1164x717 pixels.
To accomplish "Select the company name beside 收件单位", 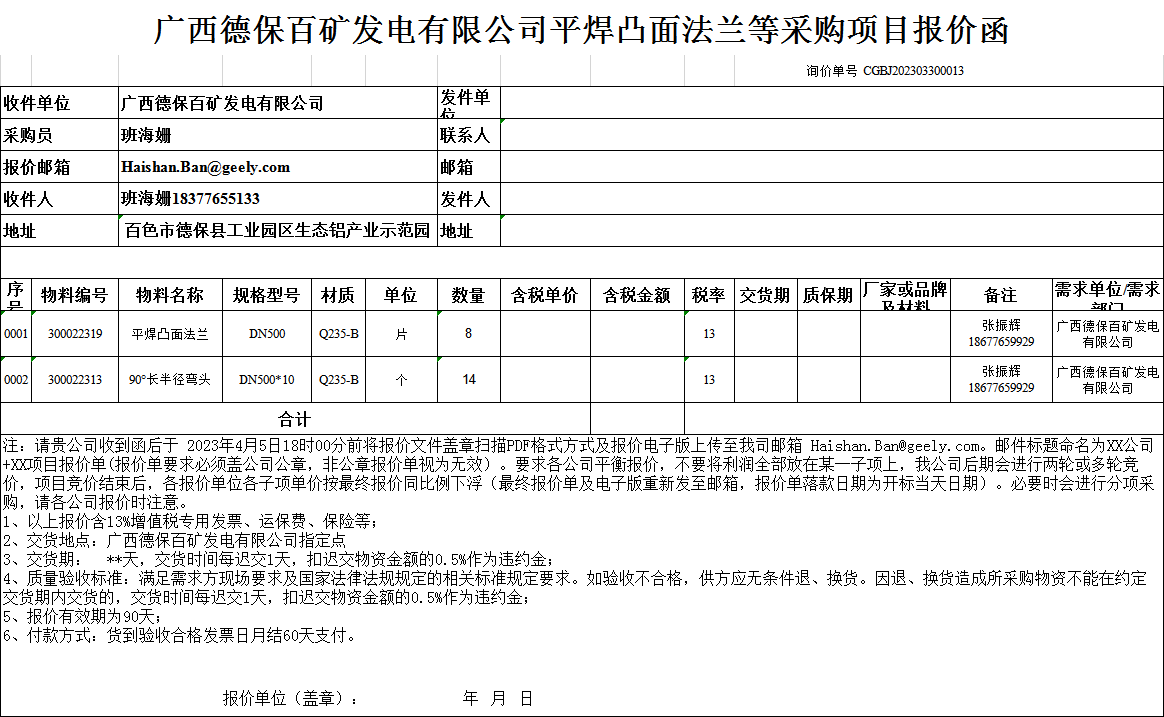I will [x=278, y=102].
